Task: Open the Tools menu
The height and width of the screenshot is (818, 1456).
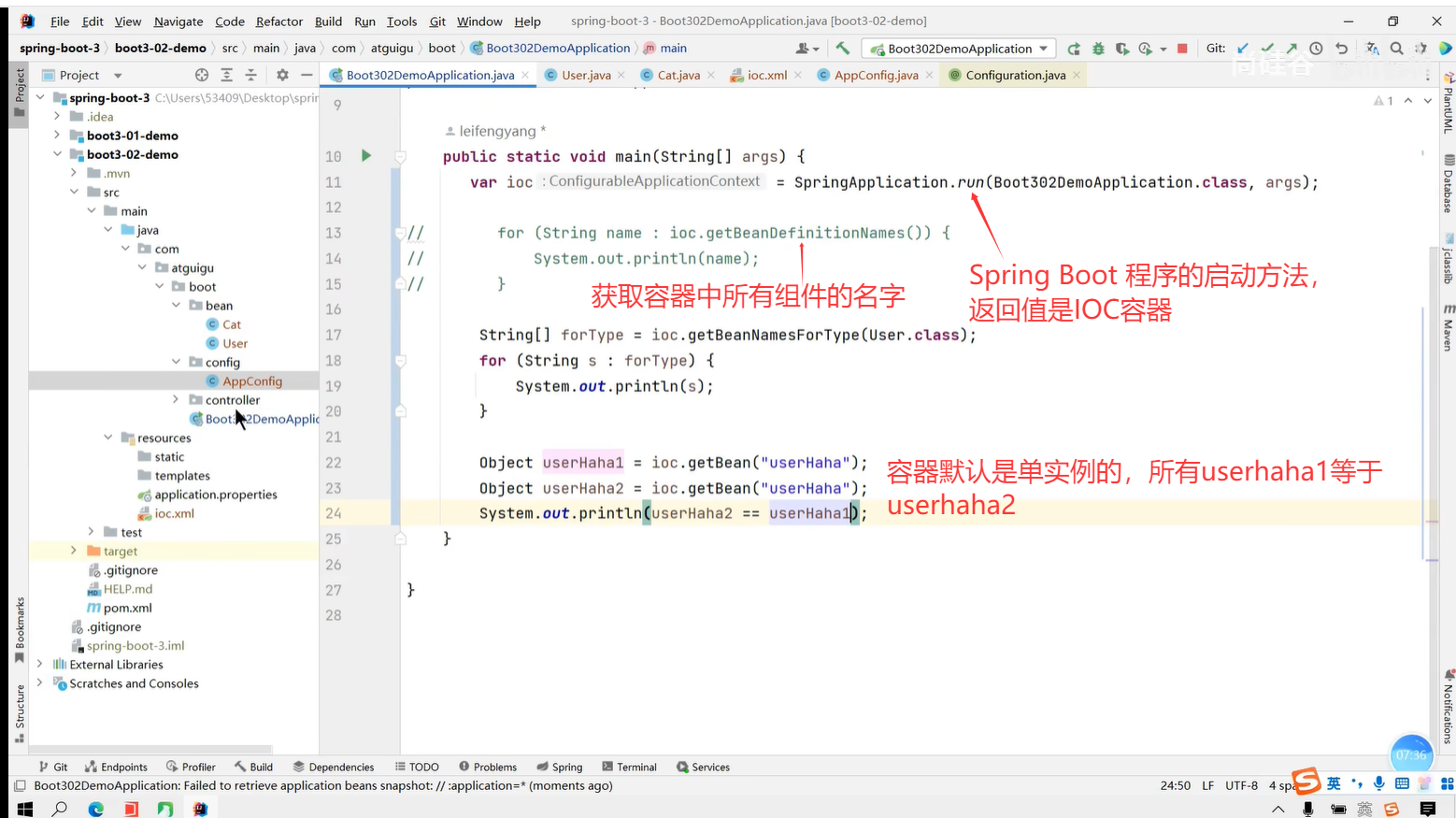Action: [402, 22]
